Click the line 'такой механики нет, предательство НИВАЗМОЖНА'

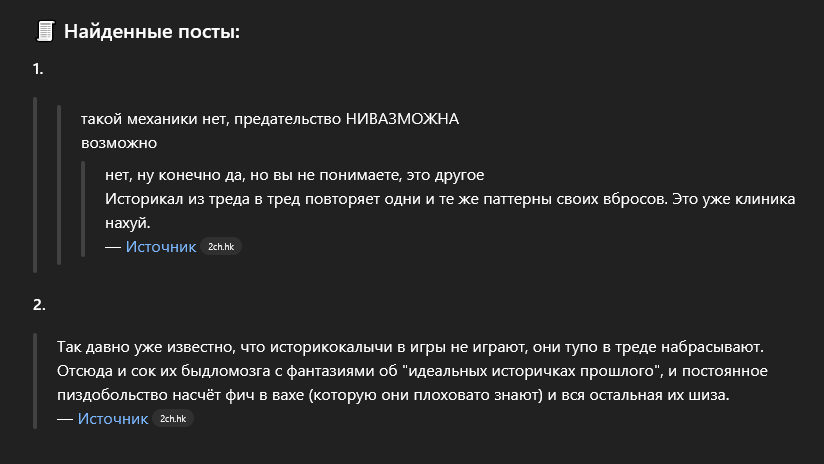click(270, 119)
